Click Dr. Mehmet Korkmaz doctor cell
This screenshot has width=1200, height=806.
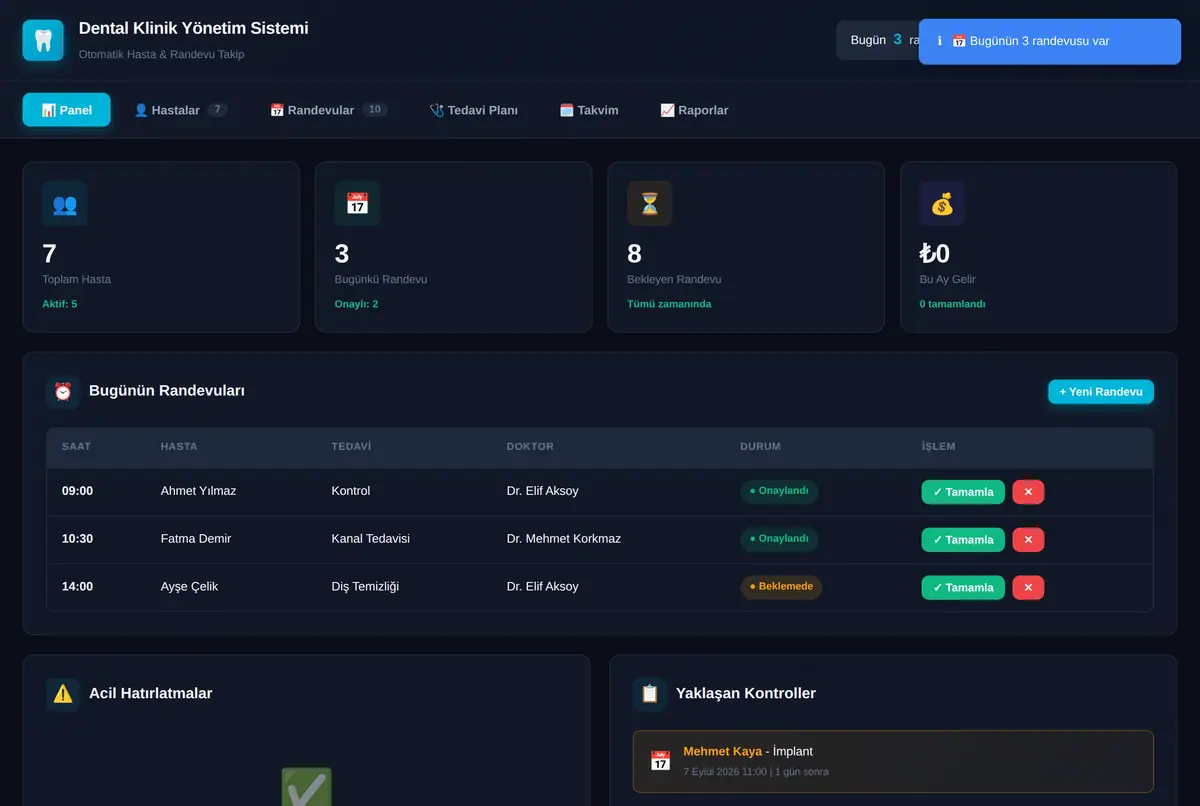(564, 539)
